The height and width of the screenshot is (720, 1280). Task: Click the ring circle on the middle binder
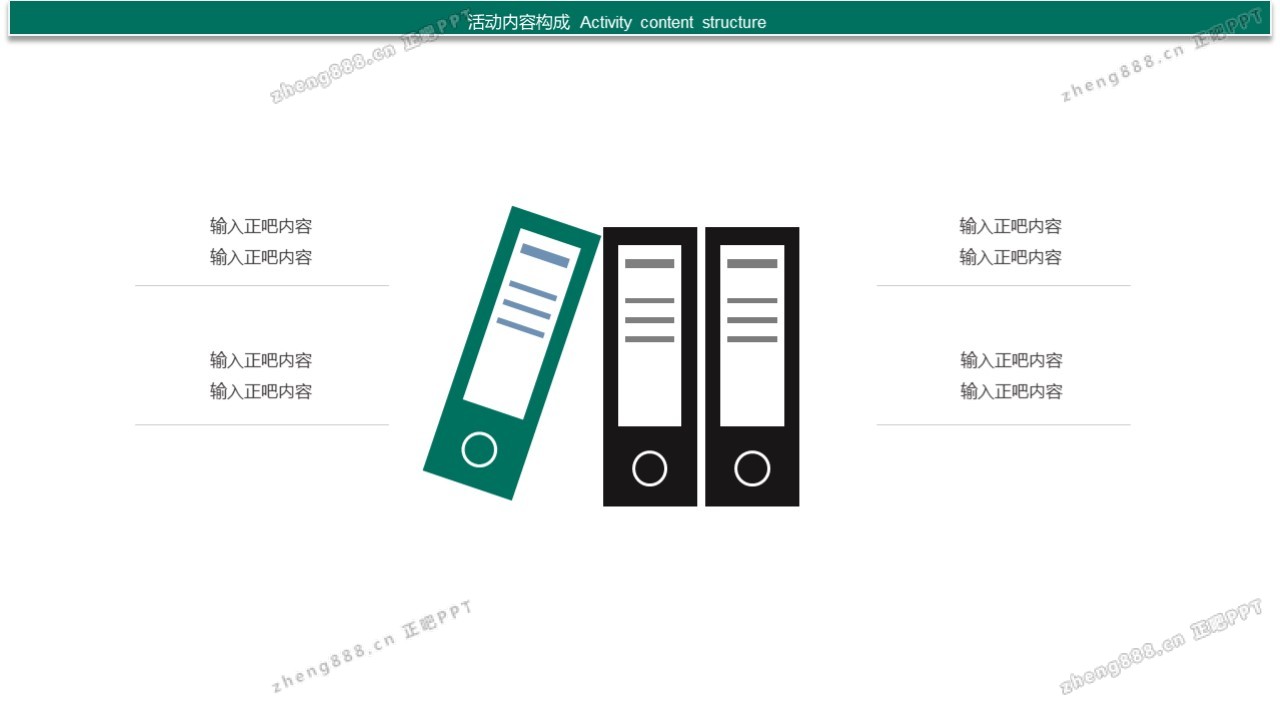click(x=650, y=468)
